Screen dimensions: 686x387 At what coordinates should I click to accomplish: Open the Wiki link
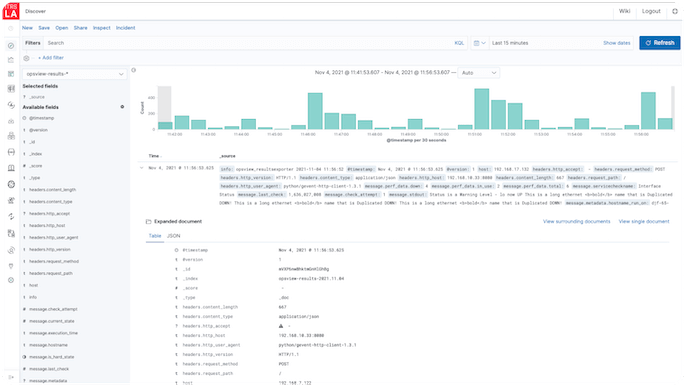[x=624, y=11]
